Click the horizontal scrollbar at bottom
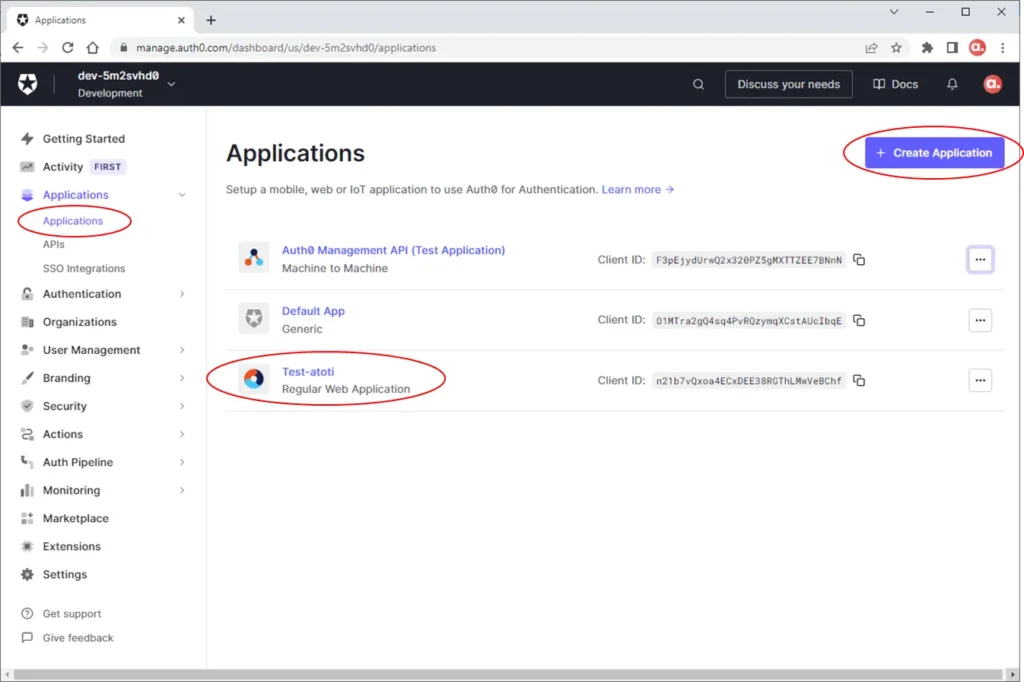The width and height of the screenshot is (1024, 682). pyautogui.click(x=507, y=675)
